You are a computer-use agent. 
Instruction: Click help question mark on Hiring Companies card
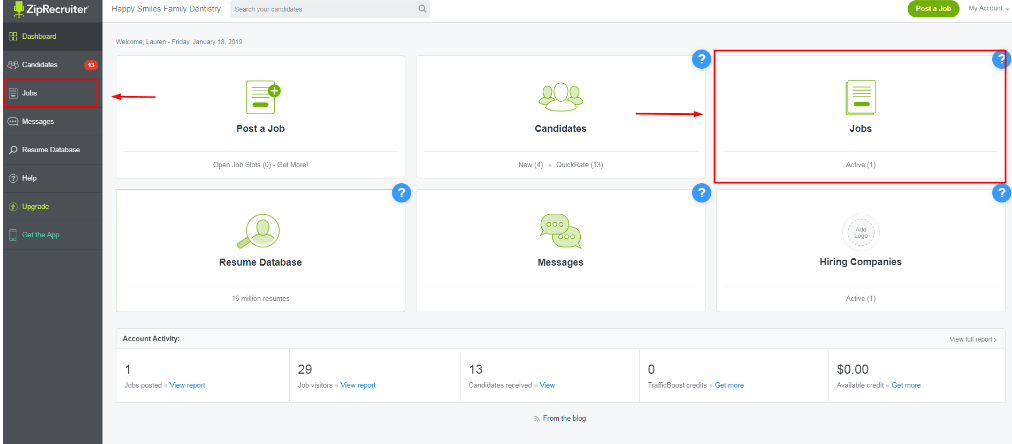[1002, 192]
